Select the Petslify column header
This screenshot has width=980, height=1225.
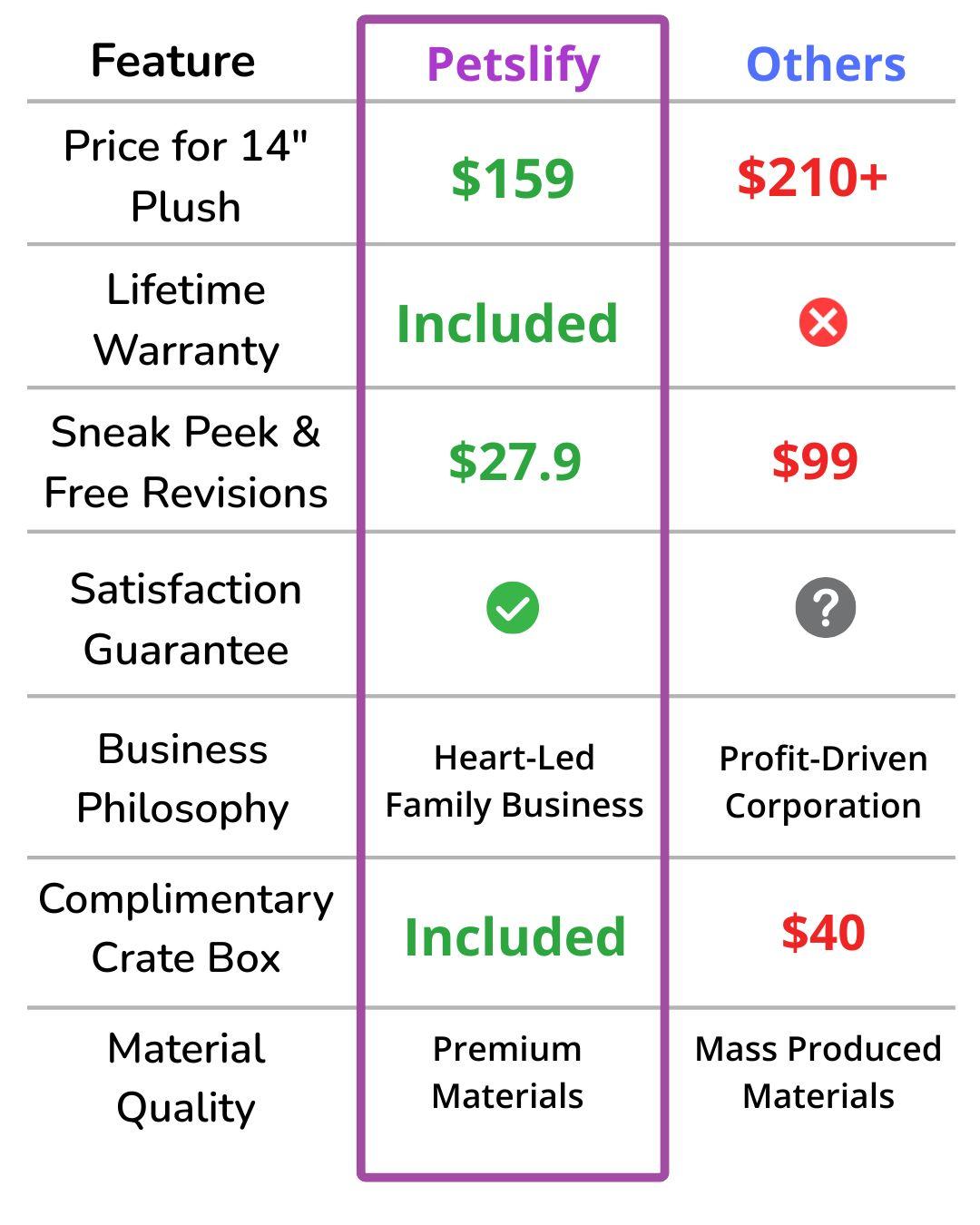[513, 64]
